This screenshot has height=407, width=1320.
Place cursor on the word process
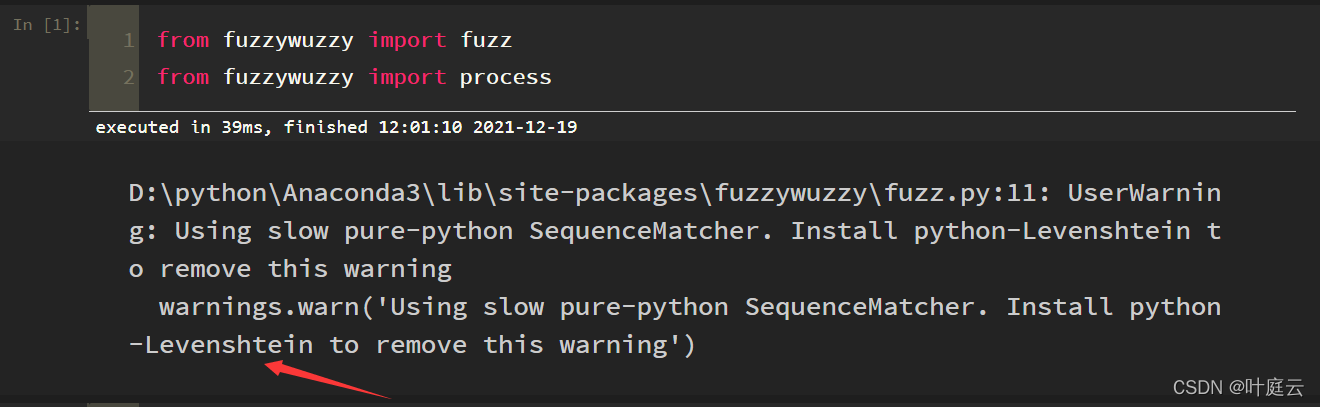tap(505, 77)
